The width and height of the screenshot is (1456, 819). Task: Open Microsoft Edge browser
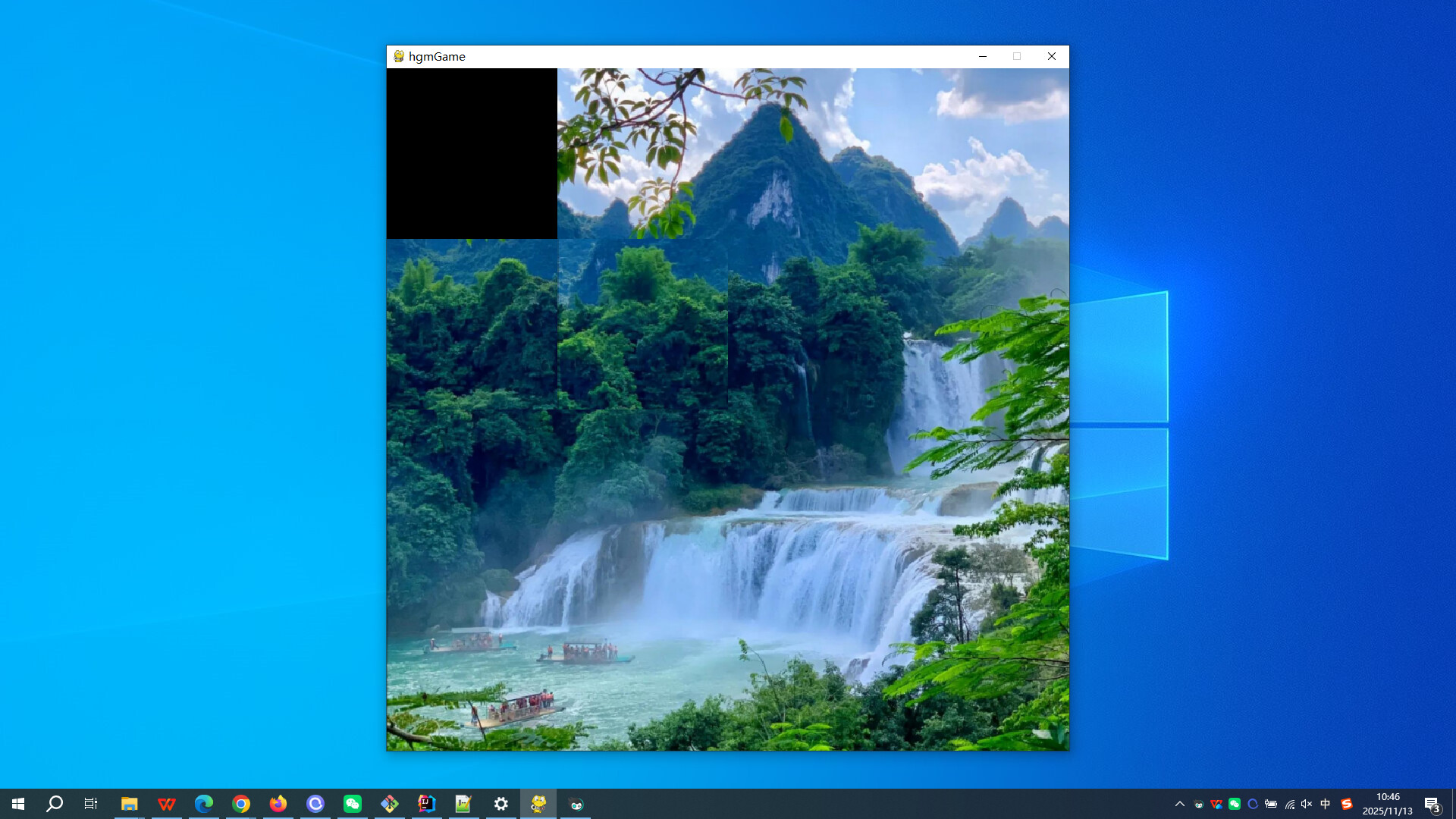click(x=203, y=803)
